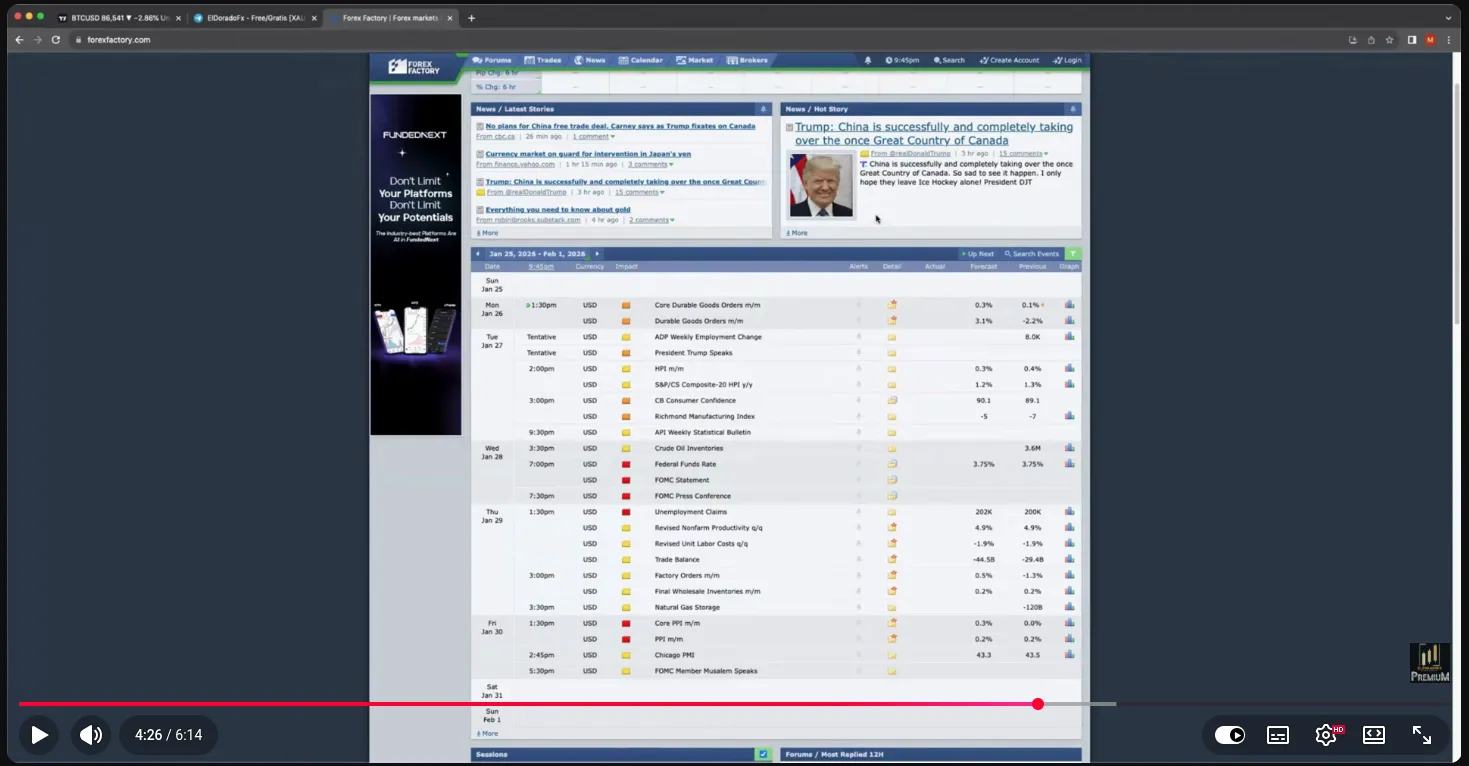
Task: Toggle the autoplay switch
Action: coord(1230,735)
